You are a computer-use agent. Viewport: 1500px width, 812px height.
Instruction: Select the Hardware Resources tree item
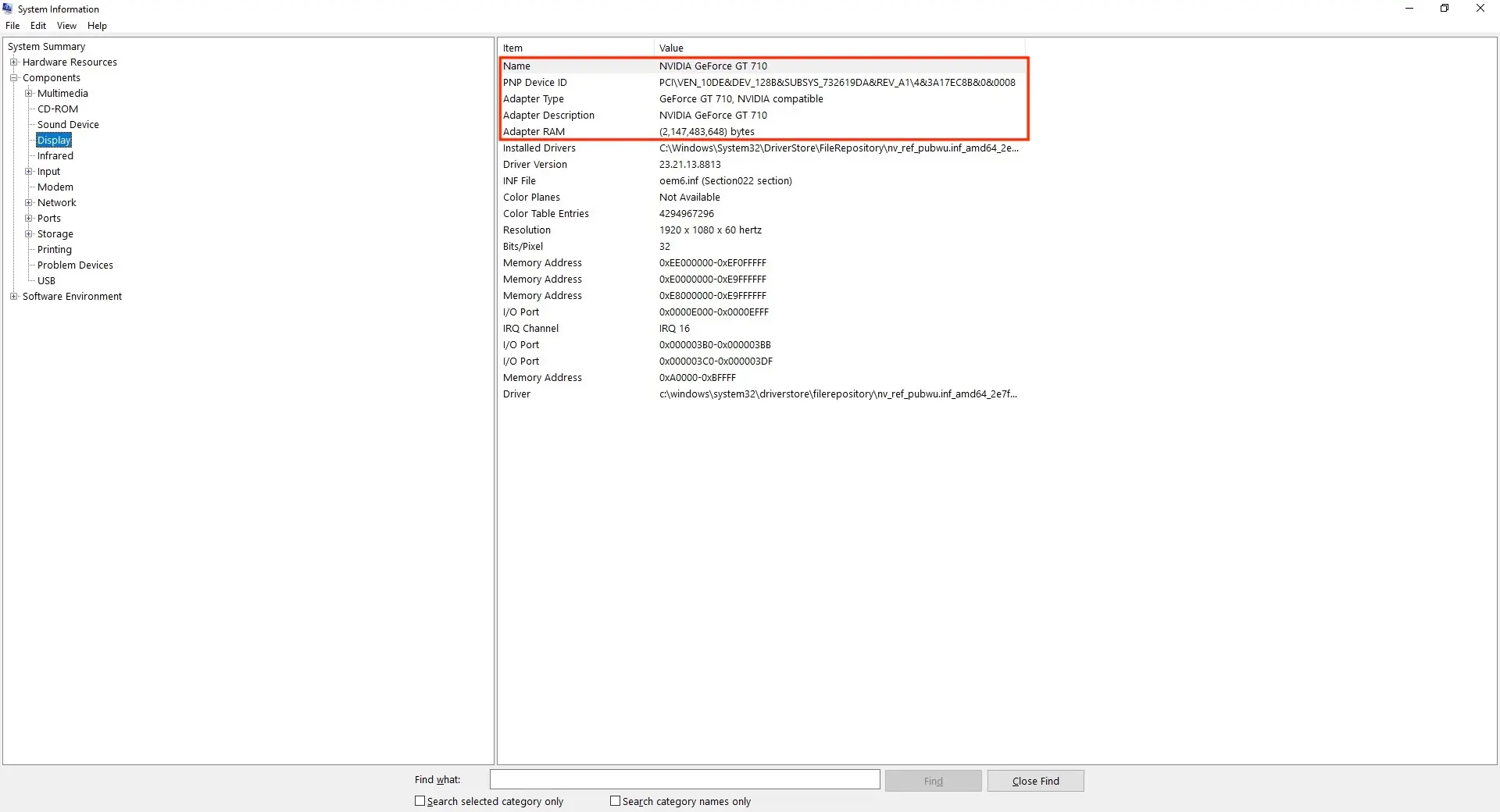click(x=70, y=62)
